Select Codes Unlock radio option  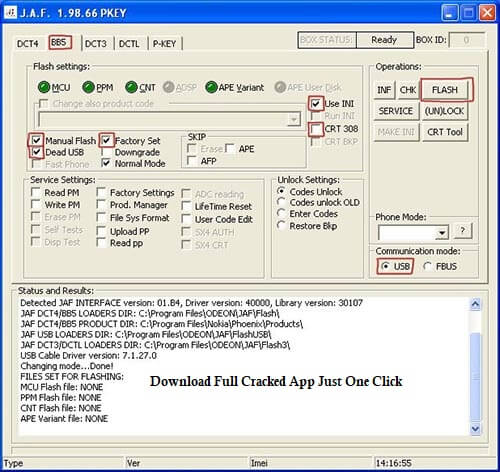click(281, 192)
